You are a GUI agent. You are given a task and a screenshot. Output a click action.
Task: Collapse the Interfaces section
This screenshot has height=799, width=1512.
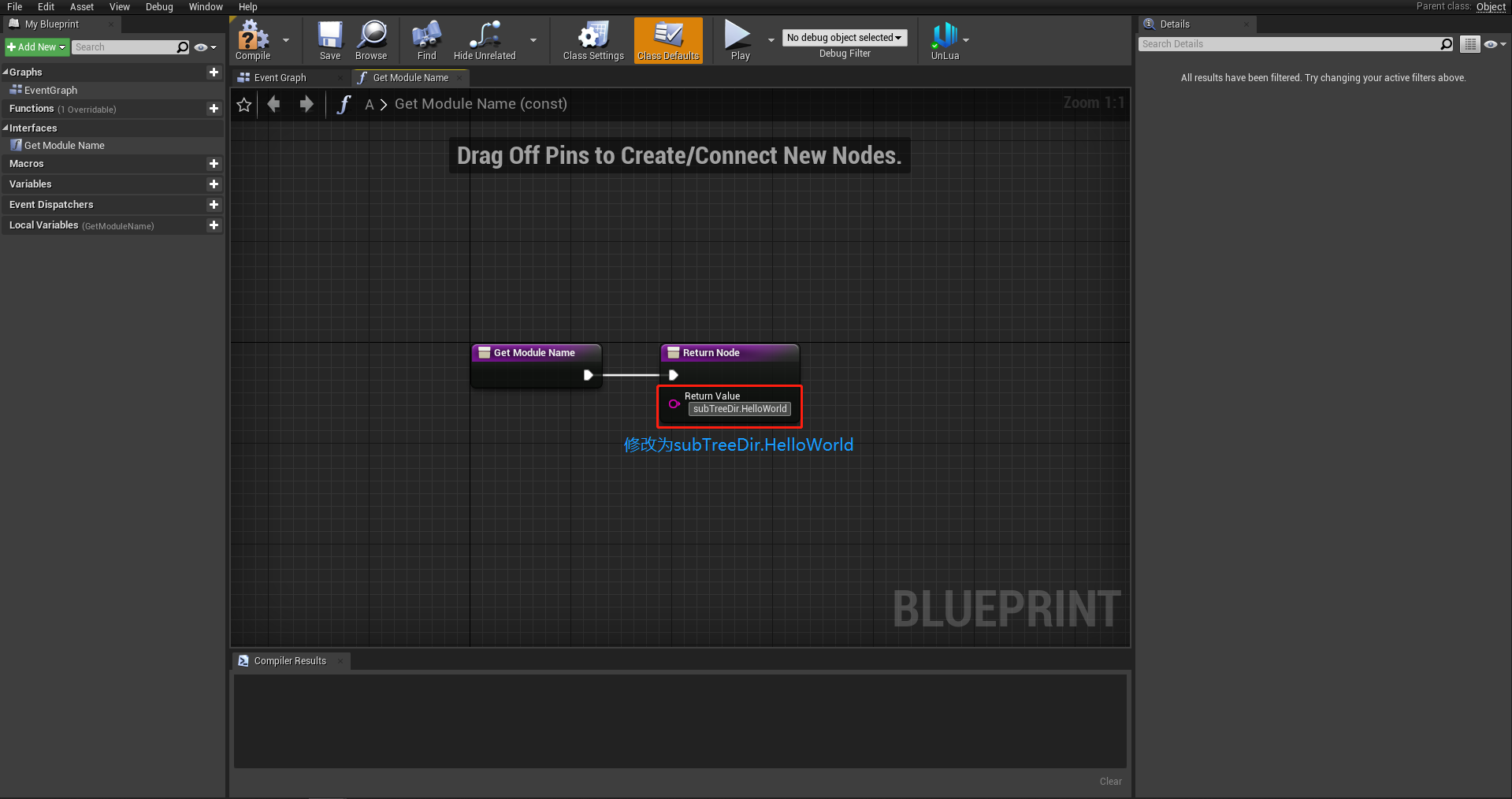point(6,128)
